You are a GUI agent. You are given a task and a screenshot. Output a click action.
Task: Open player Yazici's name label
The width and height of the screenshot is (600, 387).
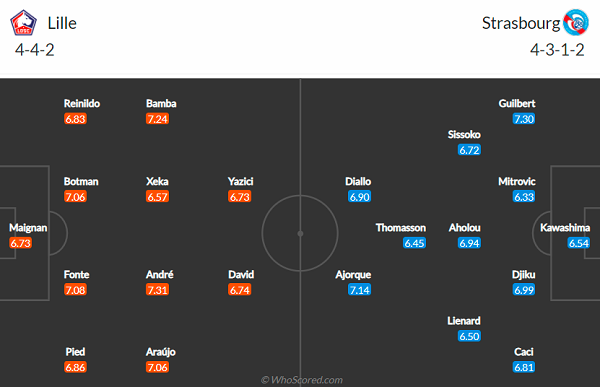241,181
